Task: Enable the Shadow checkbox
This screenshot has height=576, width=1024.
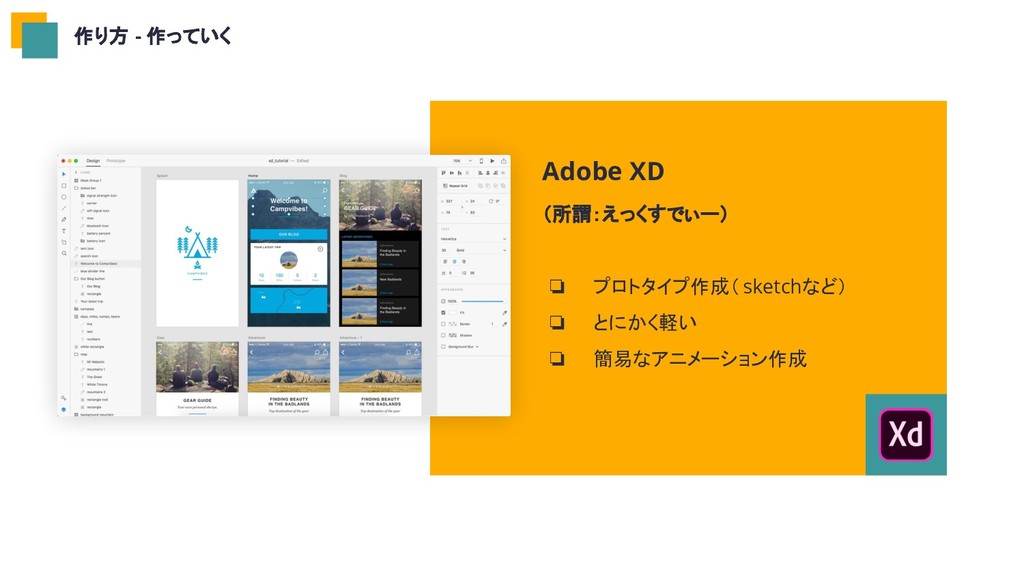Action: click(443, 335)
